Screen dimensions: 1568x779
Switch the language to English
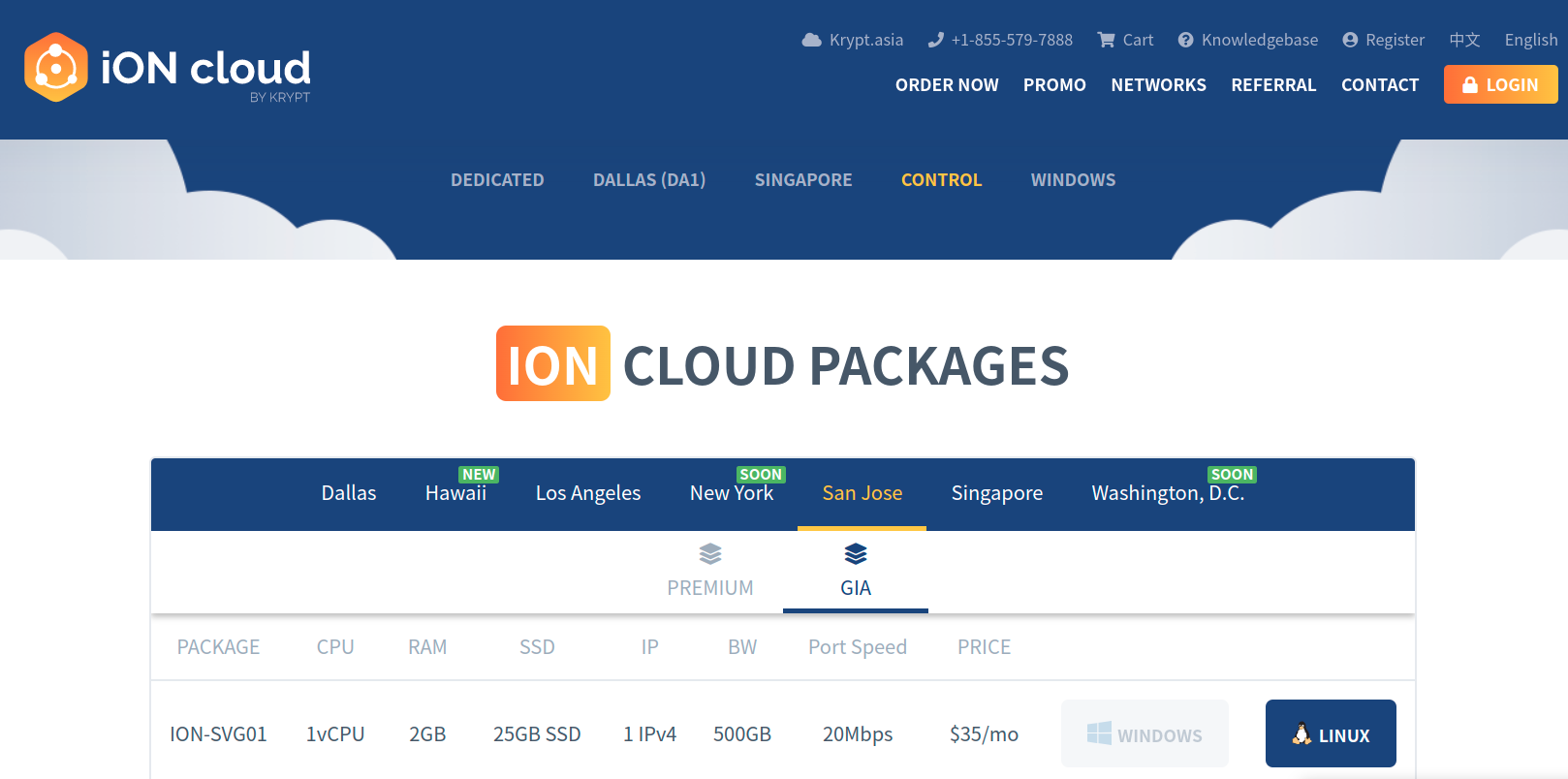pos(1531,40)
